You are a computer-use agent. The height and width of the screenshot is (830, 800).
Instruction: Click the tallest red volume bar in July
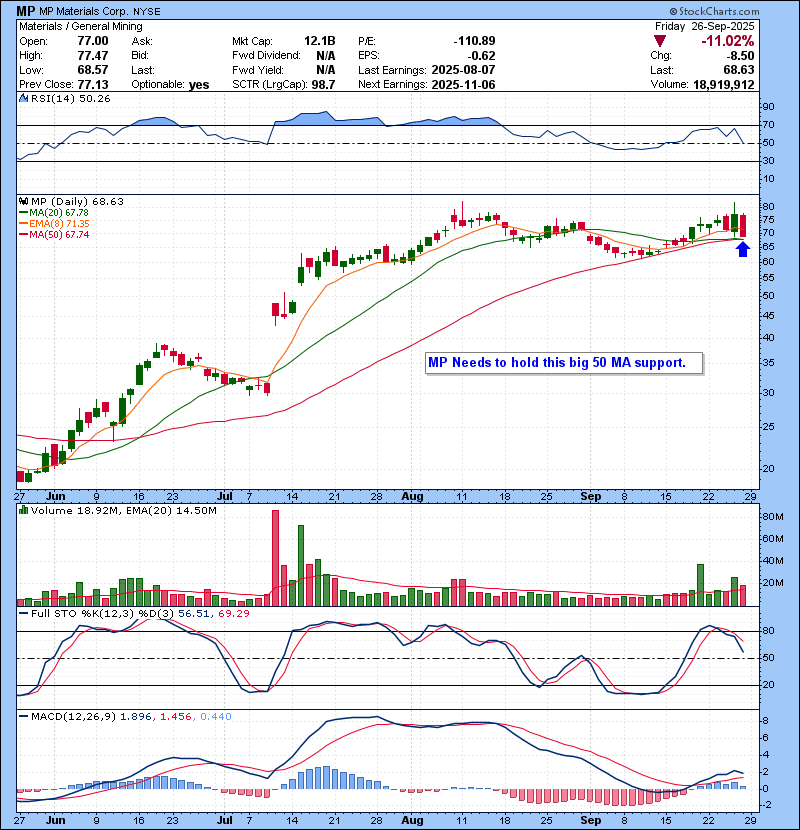tap(275, 558)
